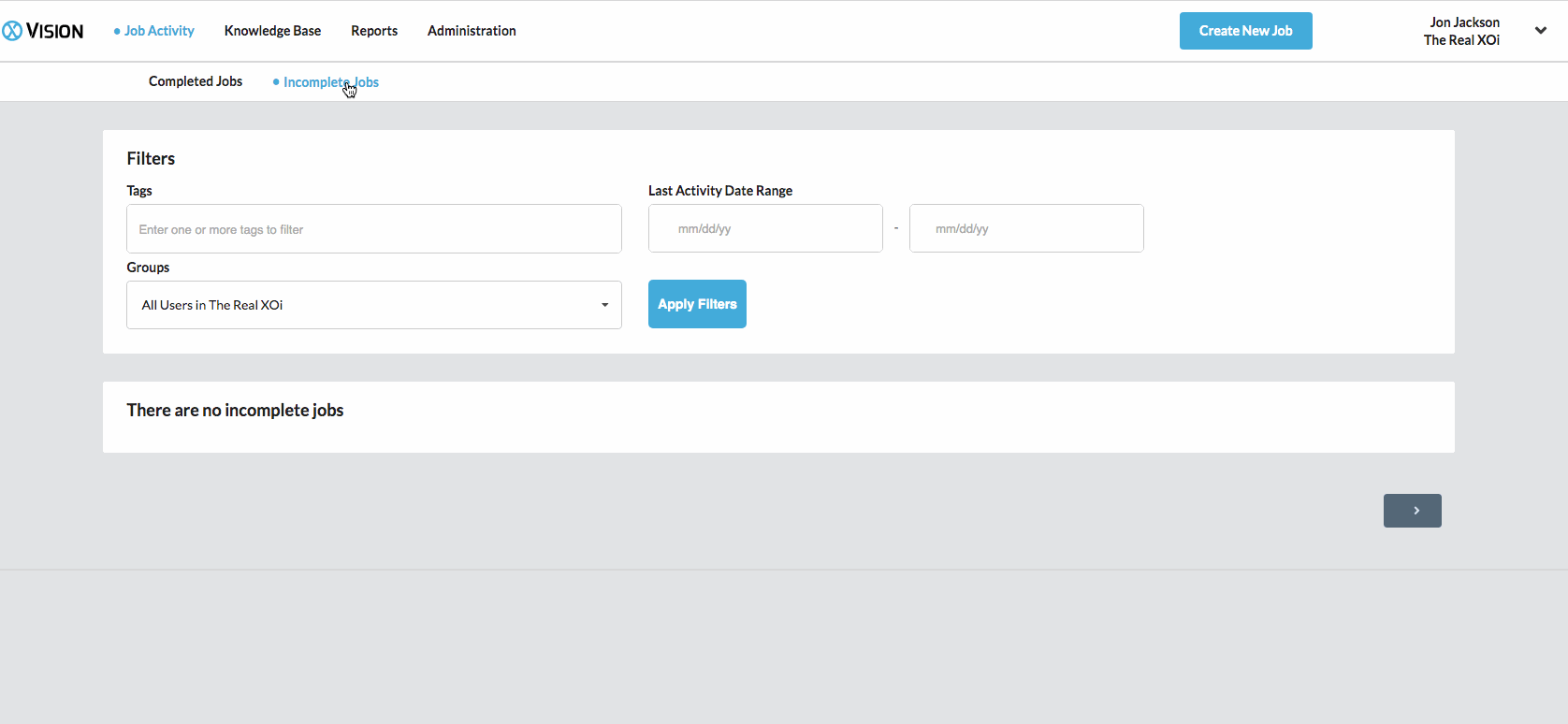This screenshot has width=1568, height=724.
Task: Click the Groups field label
Action: (148, 268)
